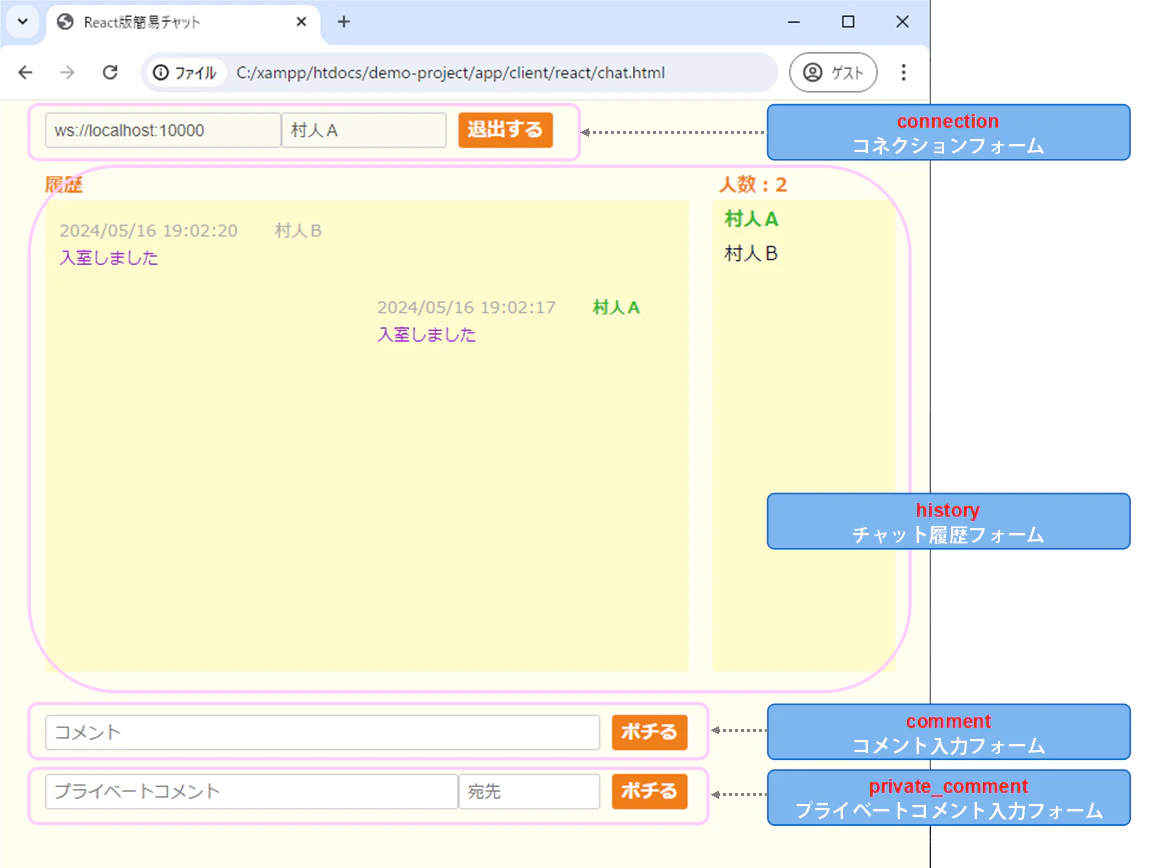Click the コメント input field

[x=322, y=732]
